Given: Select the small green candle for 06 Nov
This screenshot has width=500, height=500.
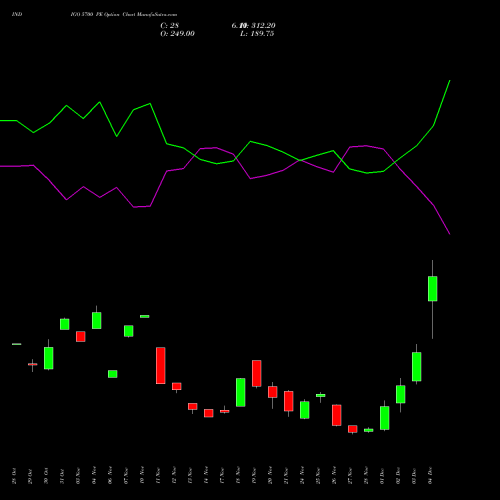Looking at the screenshot, I should [x=113, y=374].
